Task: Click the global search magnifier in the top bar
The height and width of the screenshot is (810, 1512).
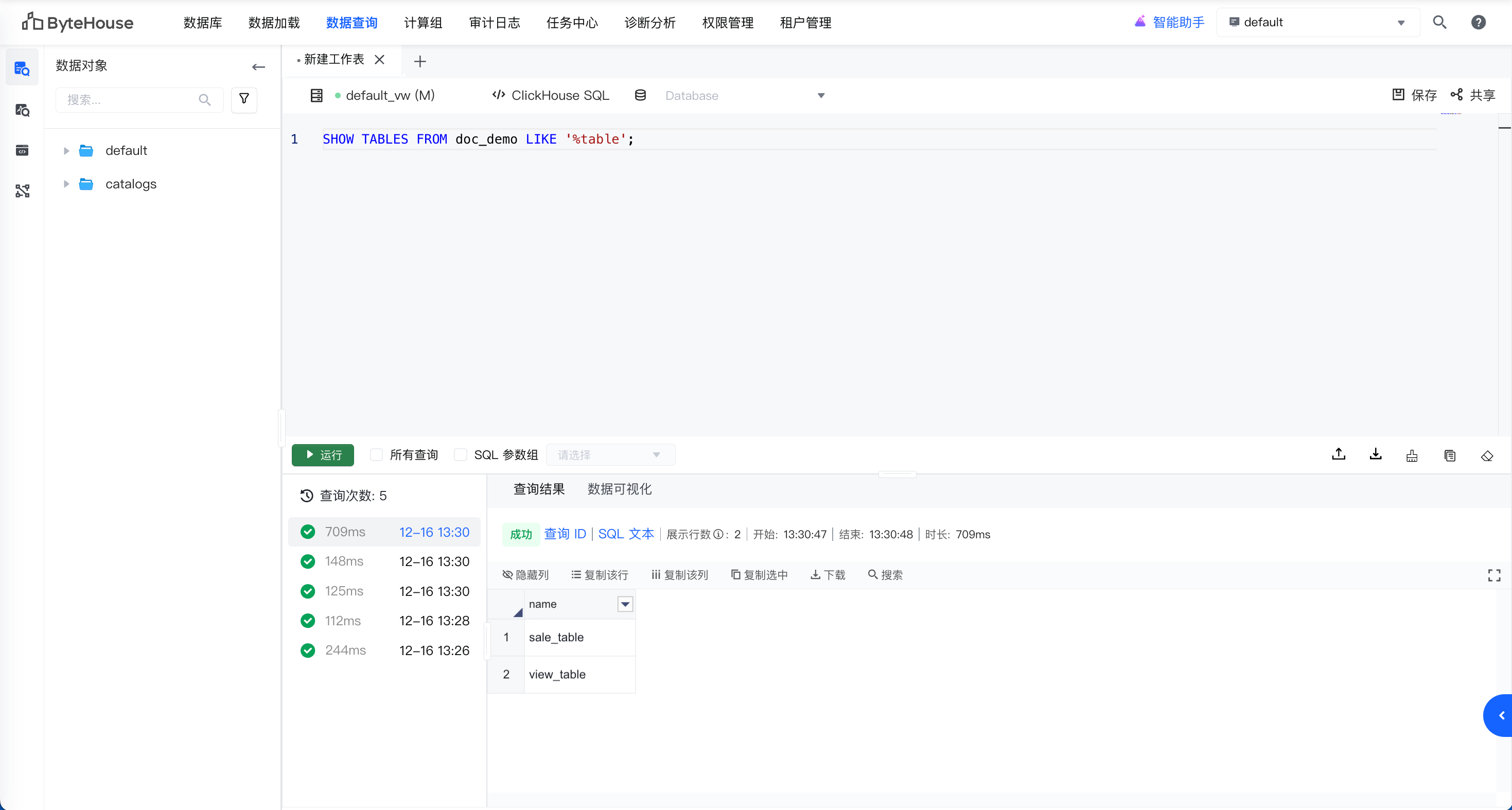Action: pyautogui.click(x=1439, y=22)
